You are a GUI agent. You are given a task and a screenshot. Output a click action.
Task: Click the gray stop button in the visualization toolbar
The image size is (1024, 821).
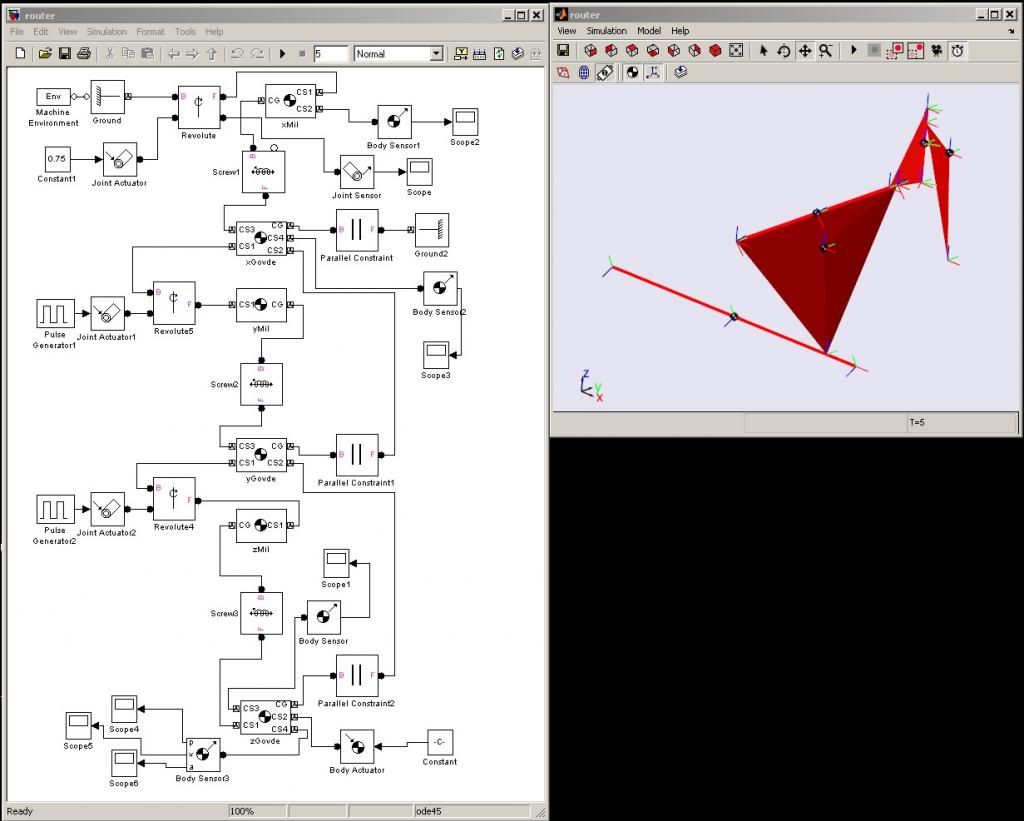pos(874,50)
